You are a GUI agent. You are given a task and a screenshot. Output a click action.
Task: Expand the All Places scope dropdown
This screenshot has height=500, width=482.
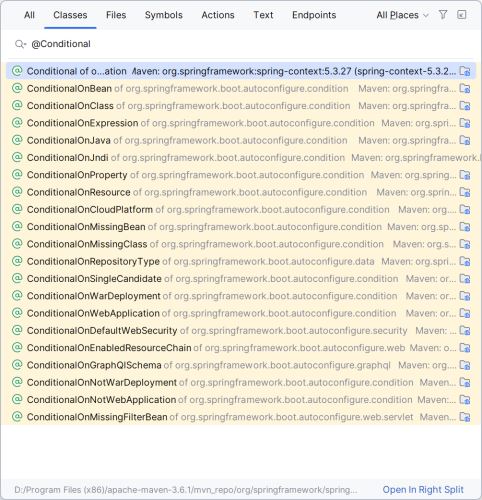pyautogui.click(x=402, y=15)
